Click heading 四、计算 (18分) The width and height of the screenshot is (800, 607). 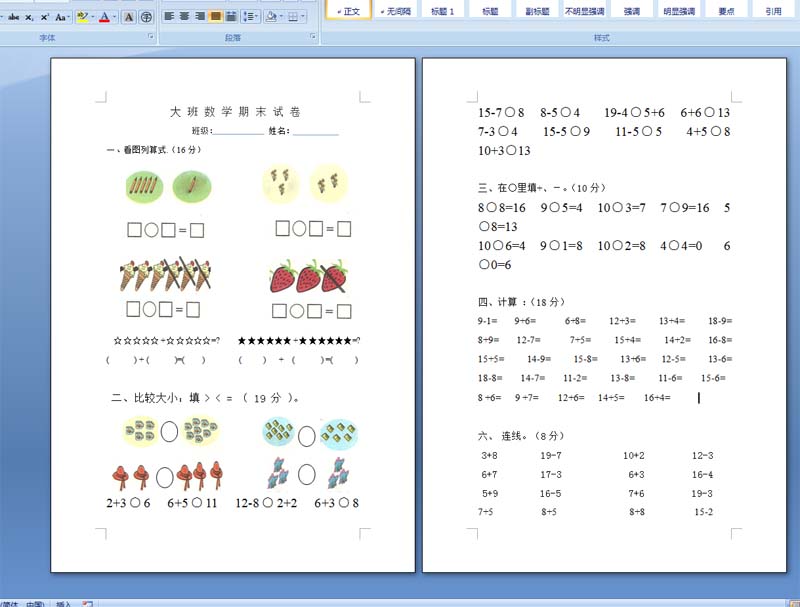tap(521, 302)
